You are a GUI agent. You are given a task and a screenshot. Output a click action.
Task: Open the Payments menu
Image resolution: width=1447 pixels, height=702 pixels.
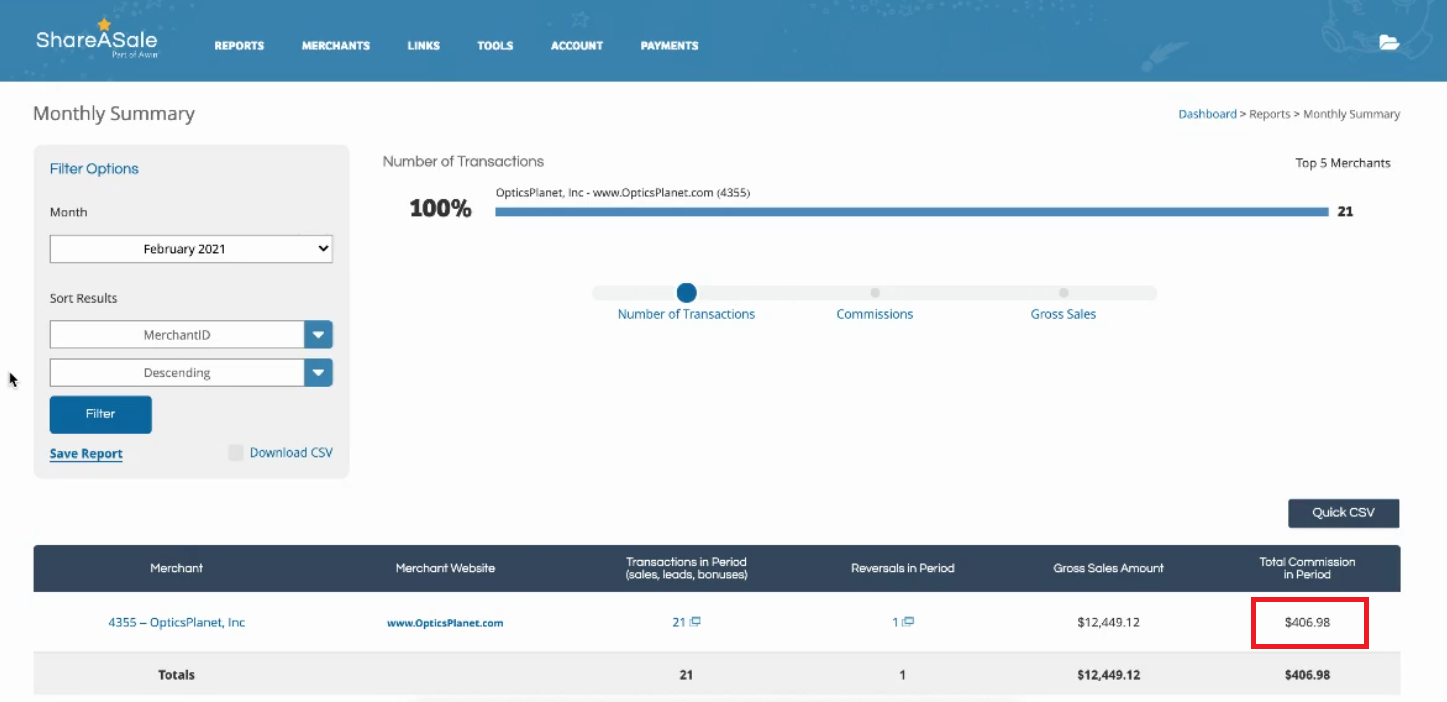[x=670, y=46]
